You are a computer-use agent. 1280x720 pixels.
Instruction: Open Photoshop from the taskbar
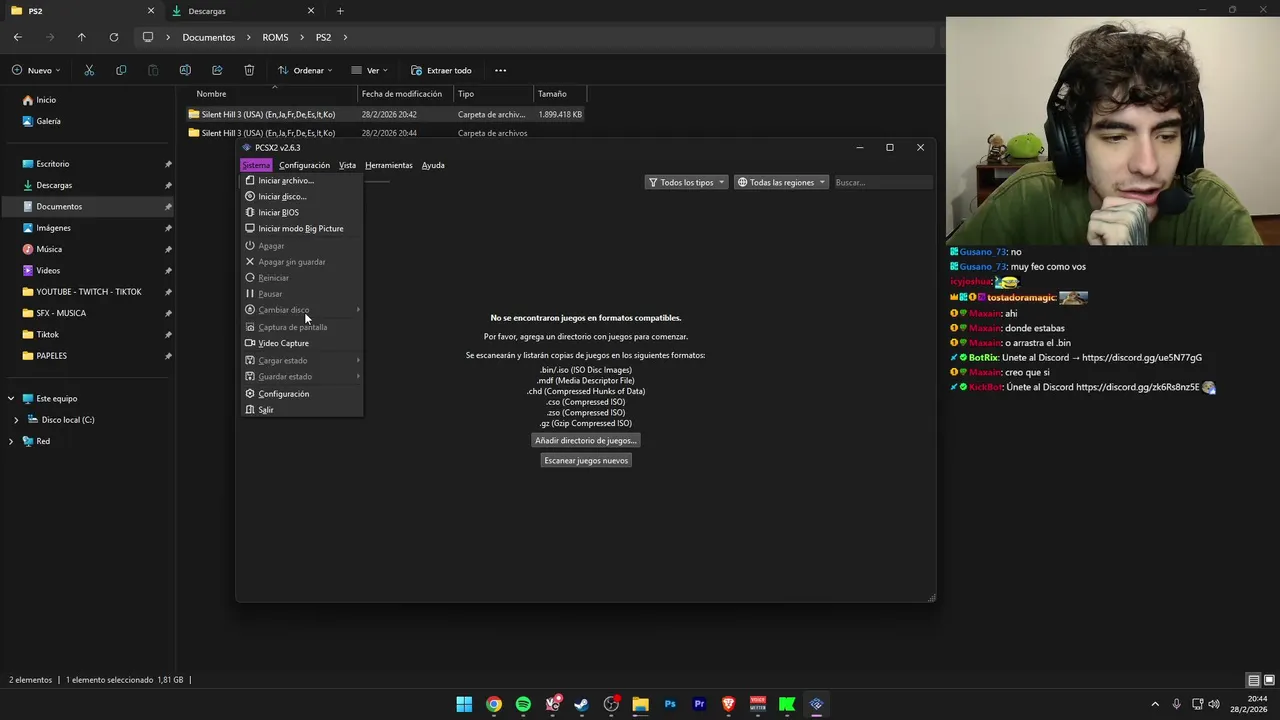tap(670, 704)
